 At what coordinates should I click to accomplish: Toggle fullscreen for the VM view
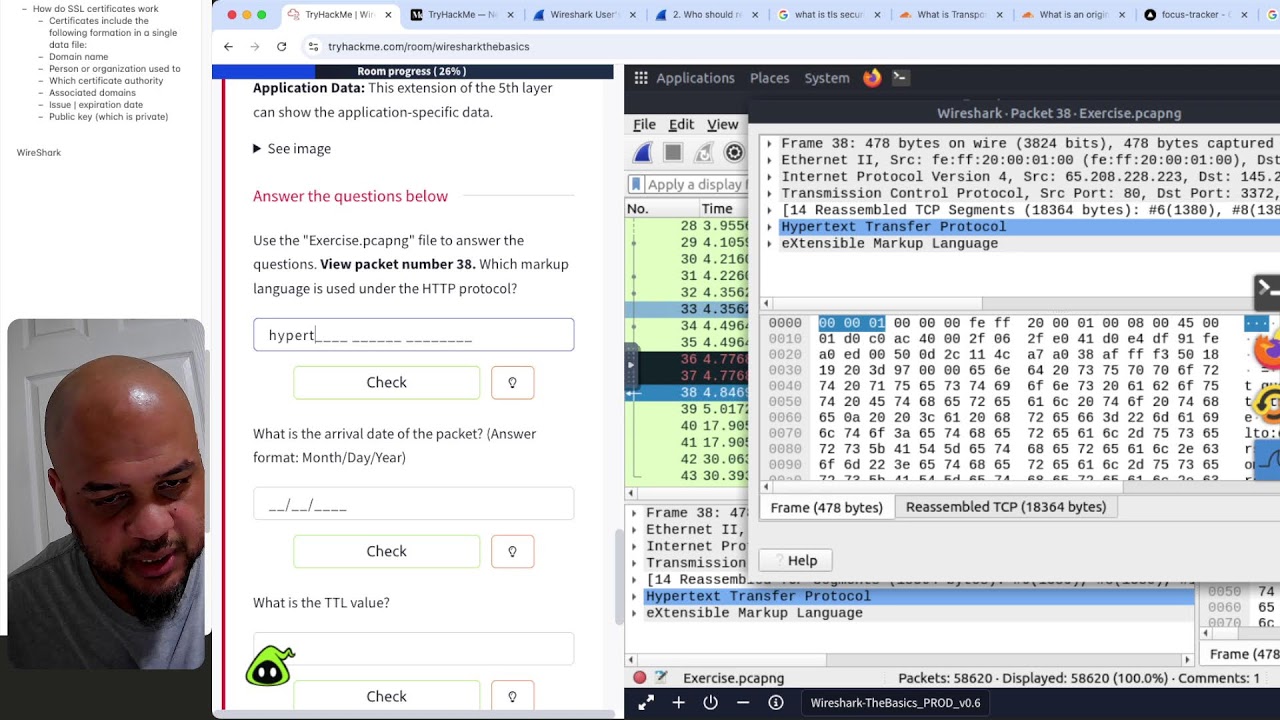[646, 703]
